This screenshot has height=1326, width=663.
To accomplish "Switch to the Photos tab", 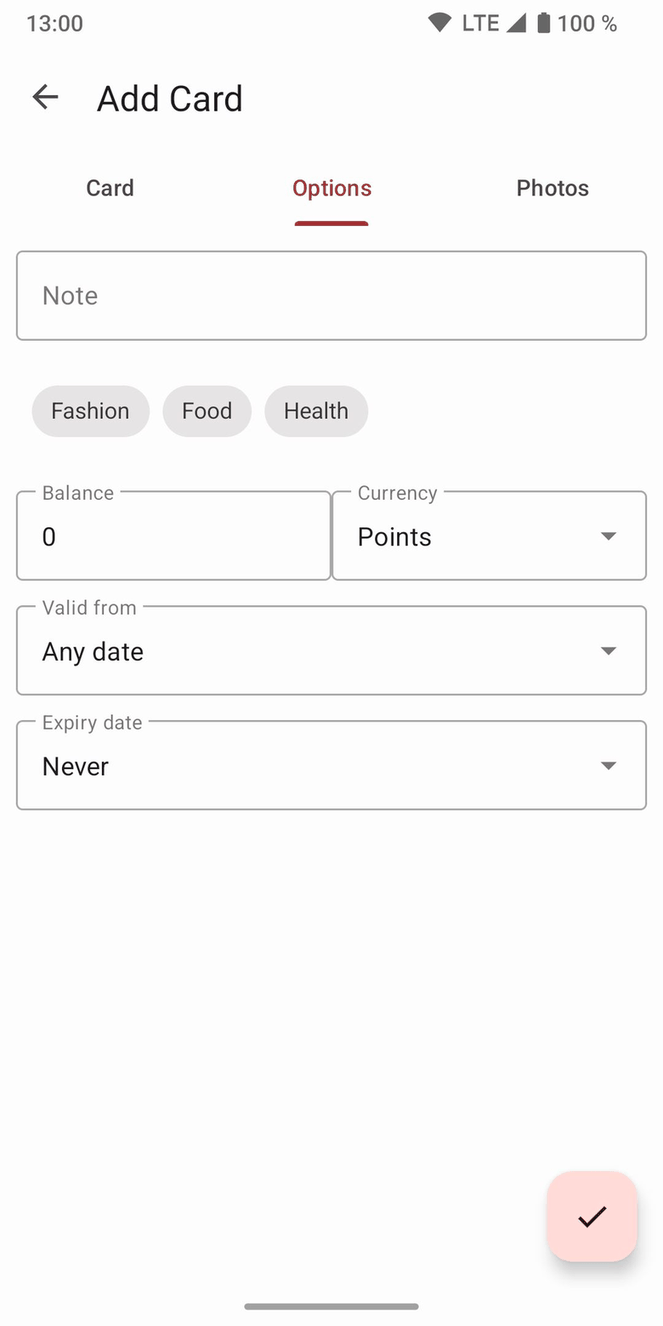I will click(x=552, y=188).
